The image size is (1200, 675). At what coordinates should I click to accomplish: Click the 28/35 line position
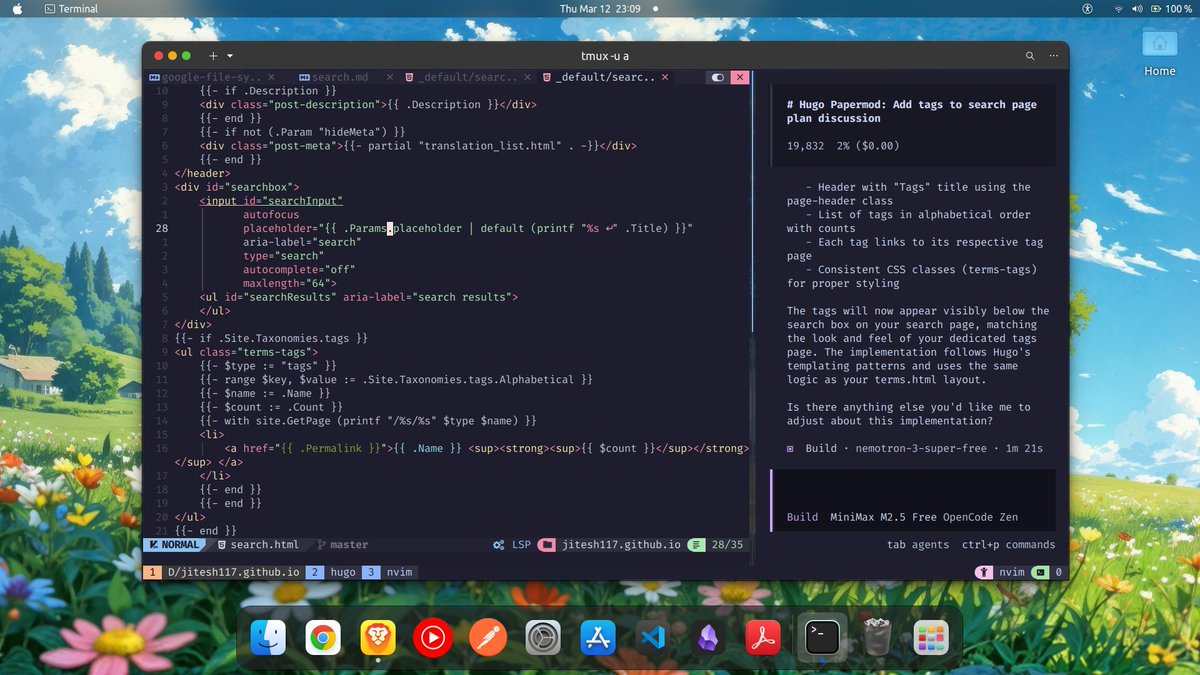pos(727,545)
